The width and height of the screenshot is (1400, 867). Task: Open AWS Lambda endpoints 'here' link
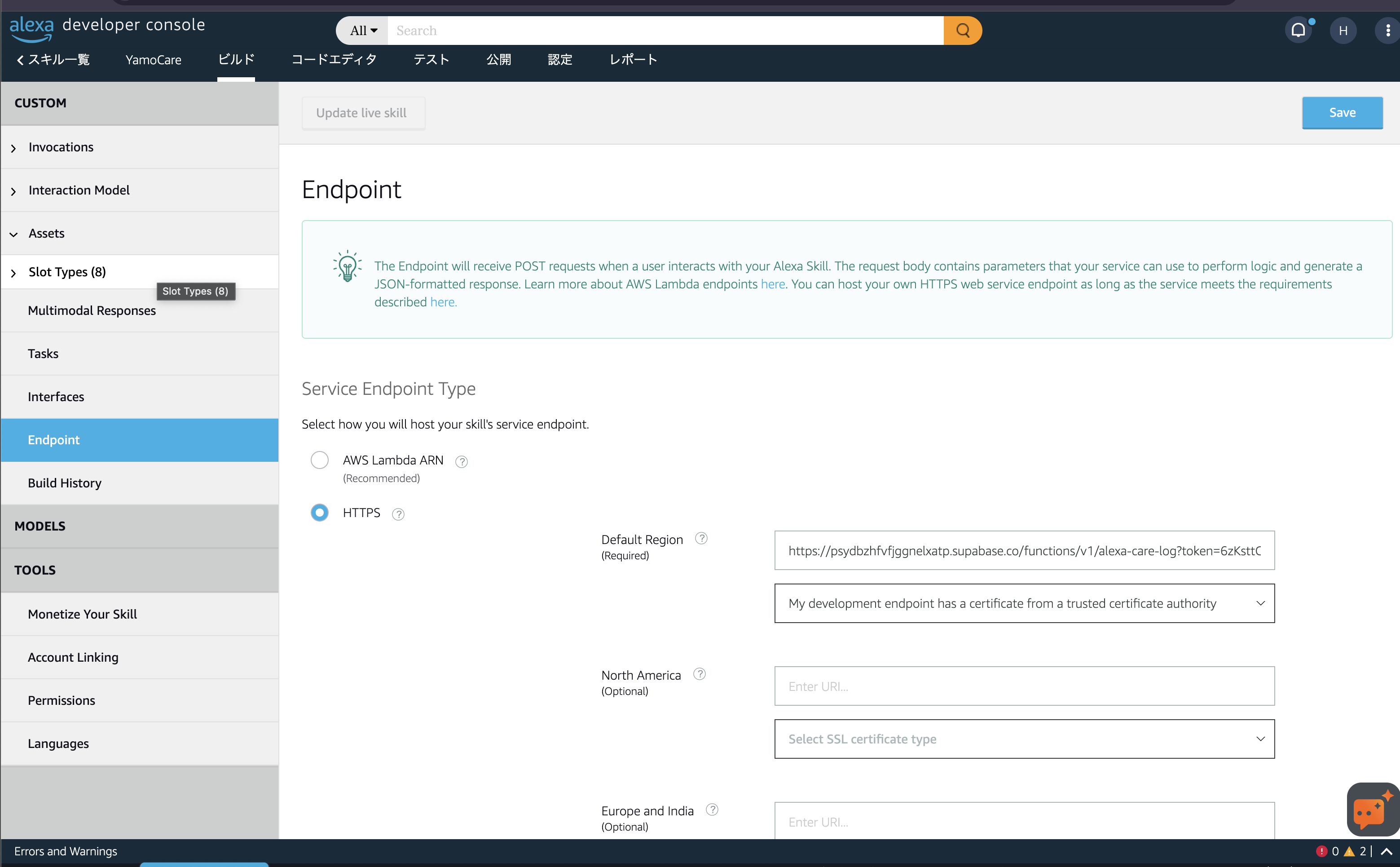coord(772,284)
